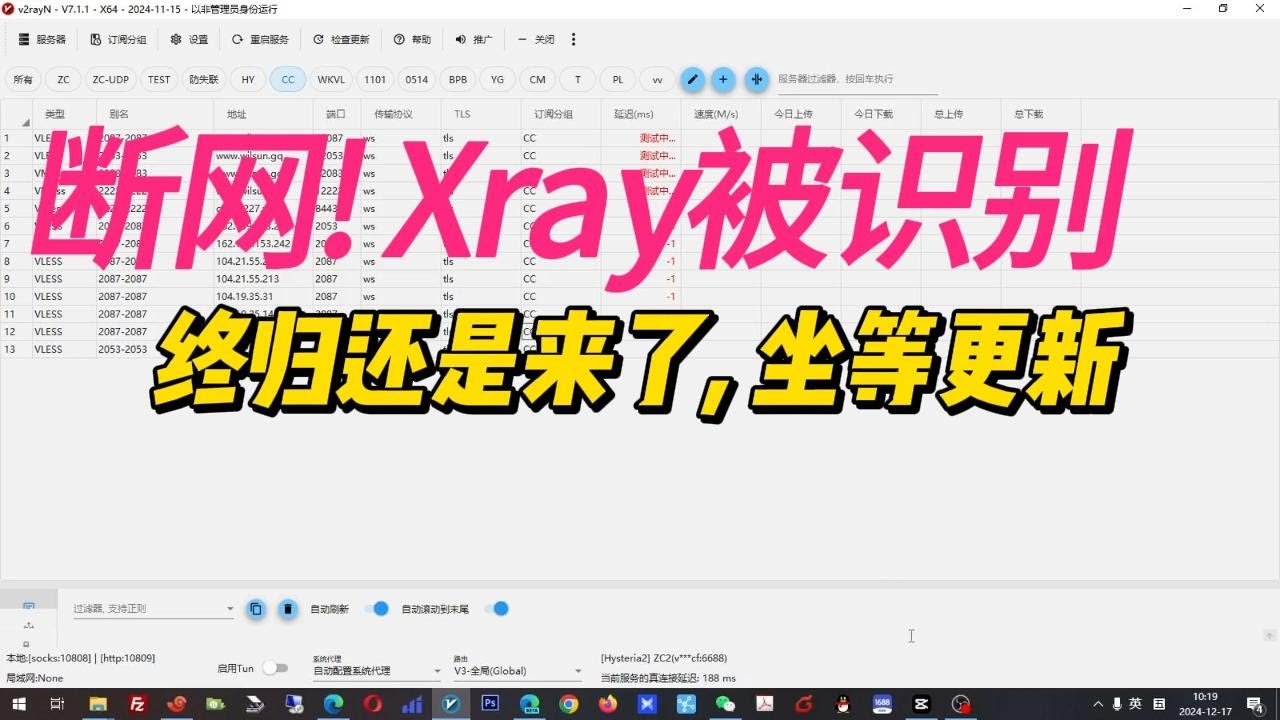Enable the 启用Tun switch
Image resolution: width=1280 pixels, height=720 pixels.
(275, 668)
